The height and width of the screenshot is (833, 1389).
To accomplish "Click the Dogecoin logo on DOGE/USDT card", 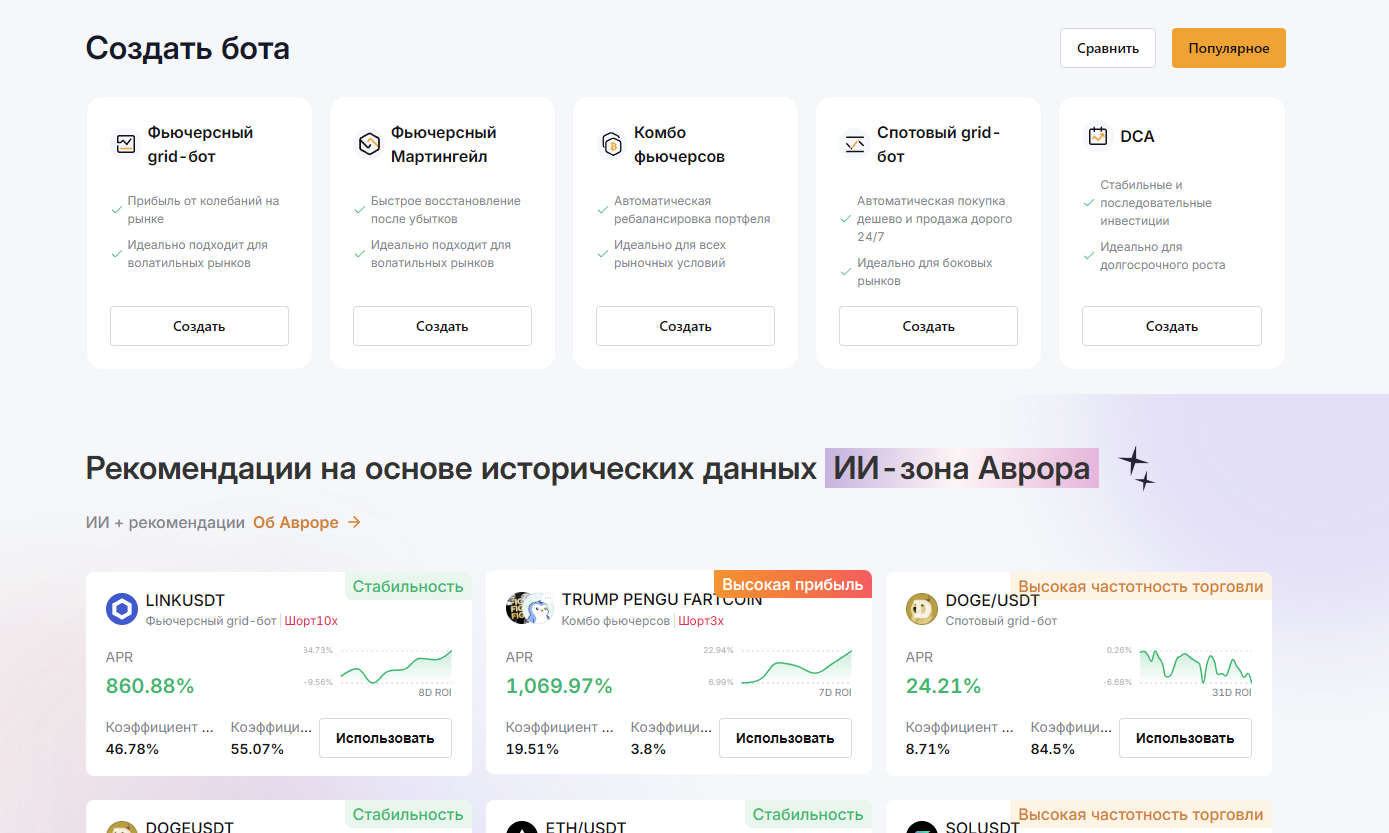I will point(921,609).
